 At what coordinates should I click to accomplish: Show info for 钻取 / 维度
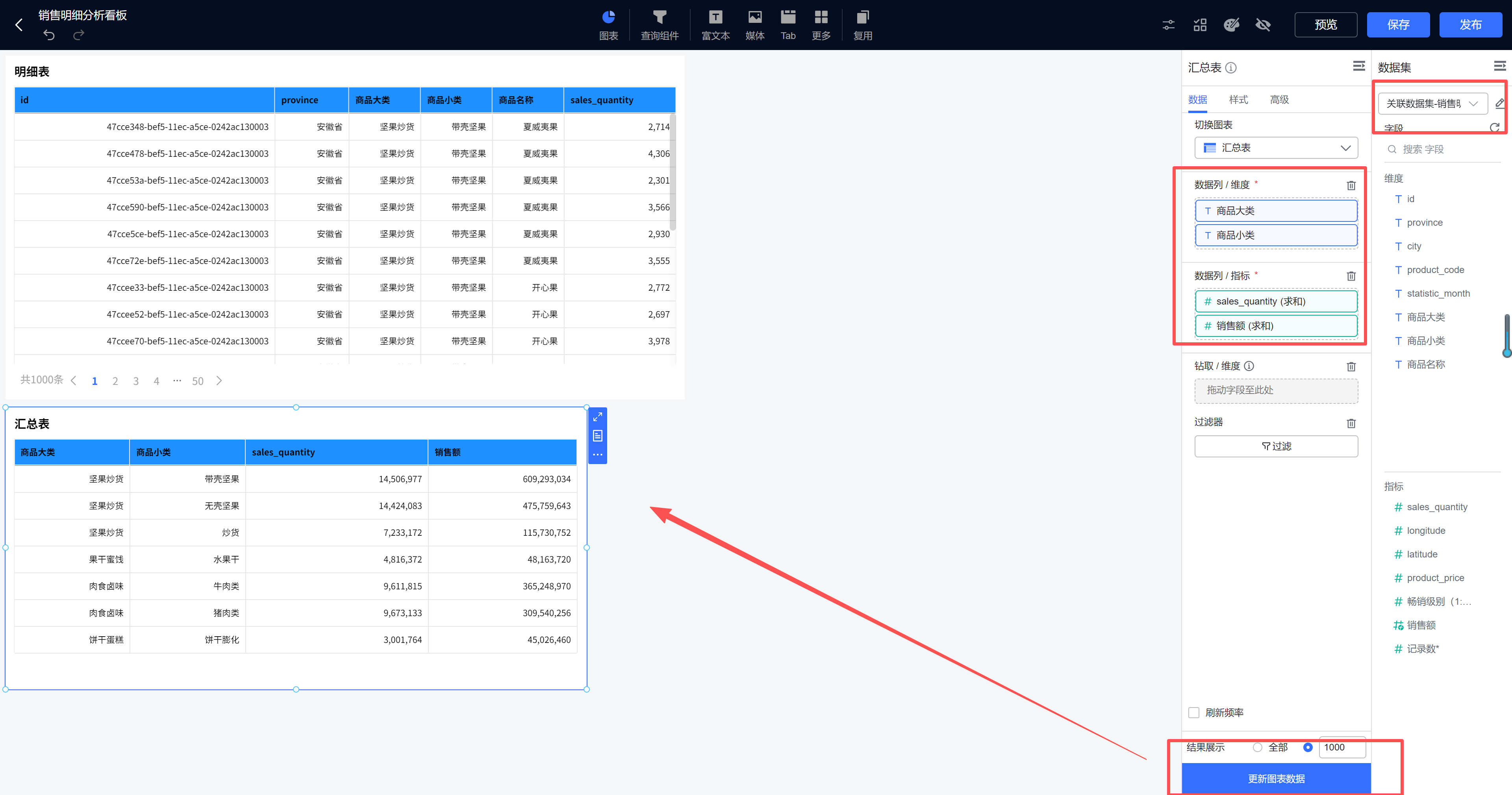pyautogui.click(x=1249, y=366)
